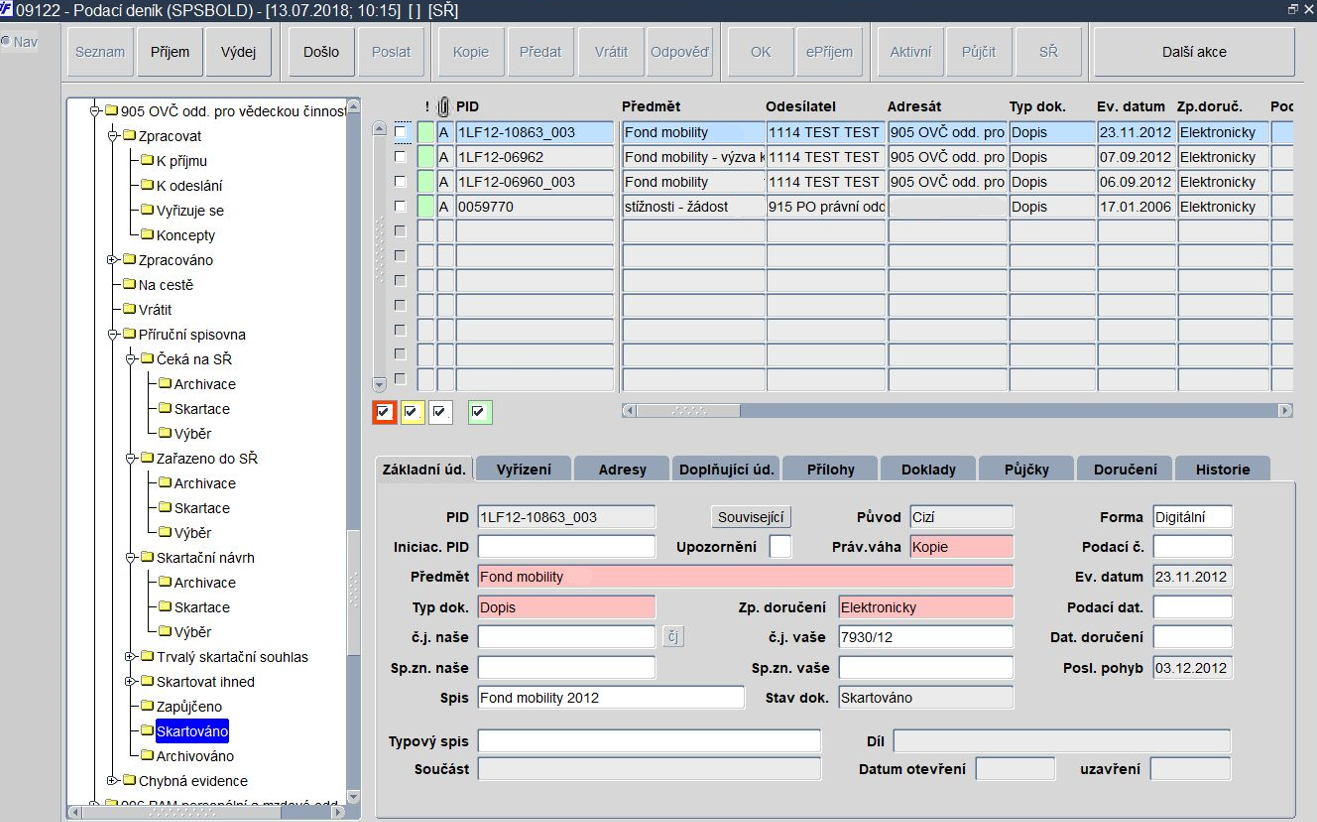Image resolution: width=1317 pixels, height=822 pixels.
Task: Click the Vrátit folder icon in tree
Action: pyautogui.click(x=129, y=310)
